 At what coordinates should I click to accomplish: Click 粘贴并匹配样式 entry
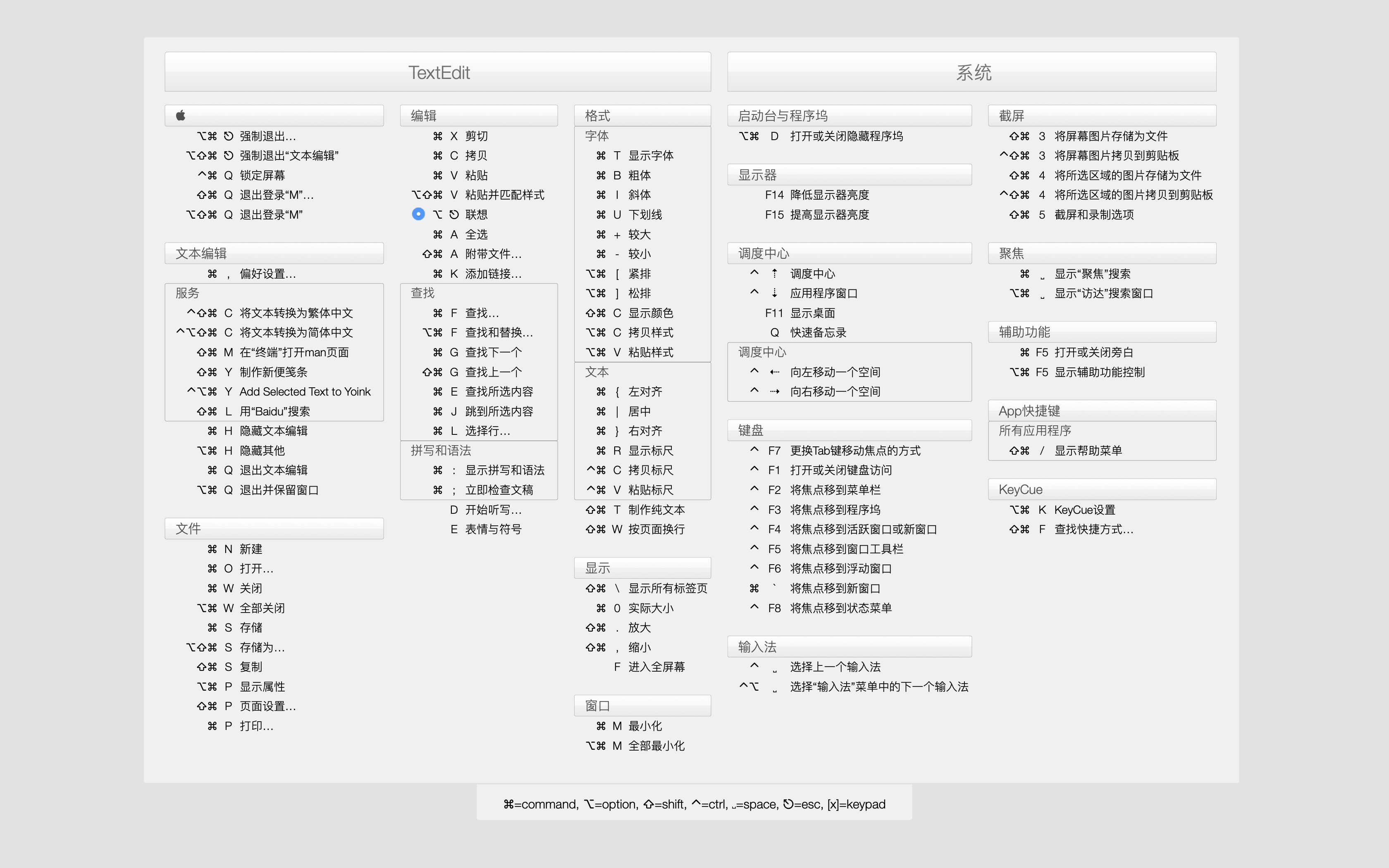[x=478, y=195]
